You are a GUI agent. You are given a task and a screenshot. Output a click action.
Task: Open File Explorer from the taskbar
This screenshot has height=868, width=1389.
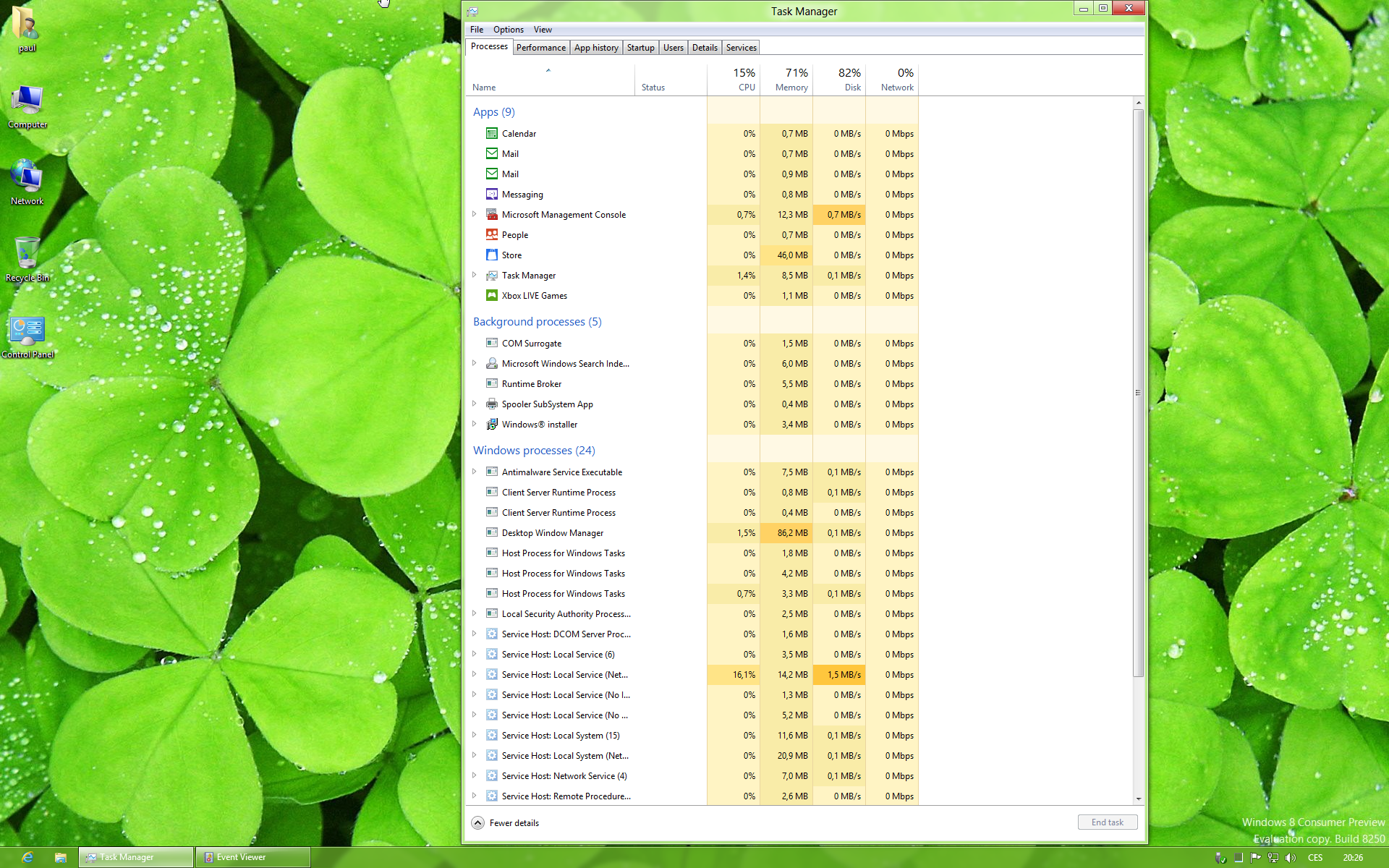pos(61,857)
